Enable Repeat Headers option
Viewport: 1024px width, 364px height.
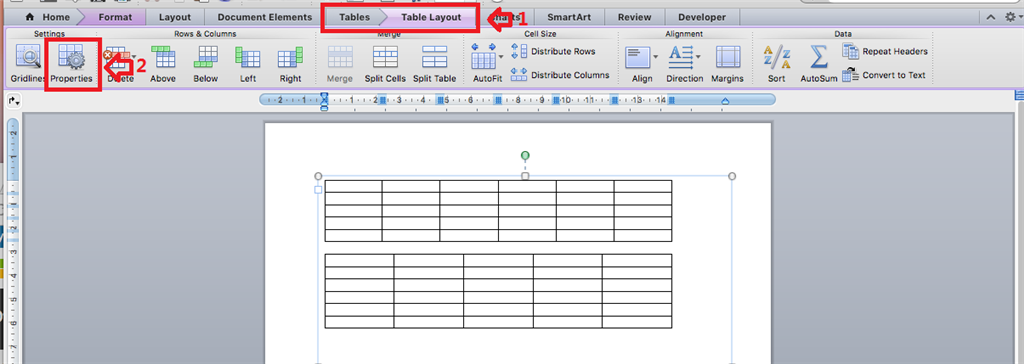(x=885, y=51)
